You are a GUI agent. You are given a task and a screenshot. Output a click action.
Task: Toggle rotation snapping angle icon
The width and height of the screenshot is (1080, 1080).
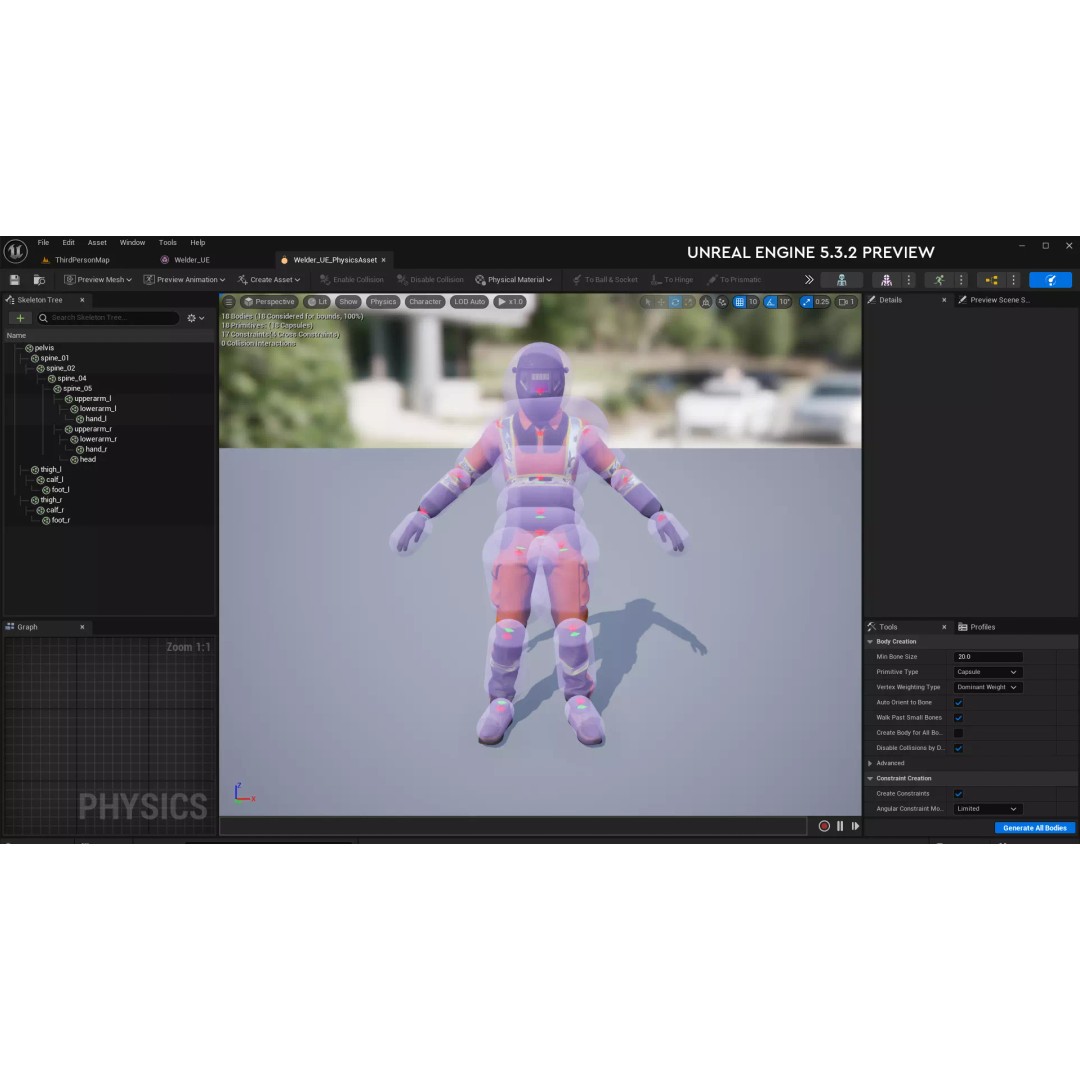pyautogui.click(x=770, y=302)
